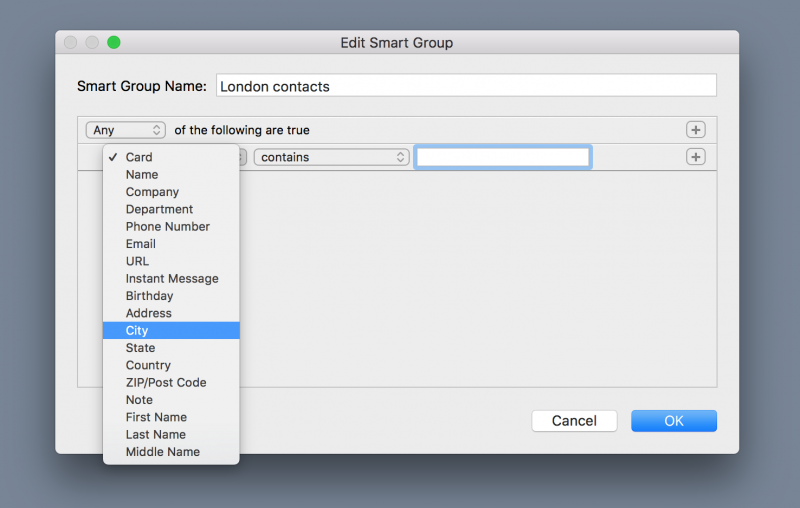Image resolution: width=800 pixels, height=508 pixels.
Task: Open the Any/All match dropdown
Action: (126, 130)
